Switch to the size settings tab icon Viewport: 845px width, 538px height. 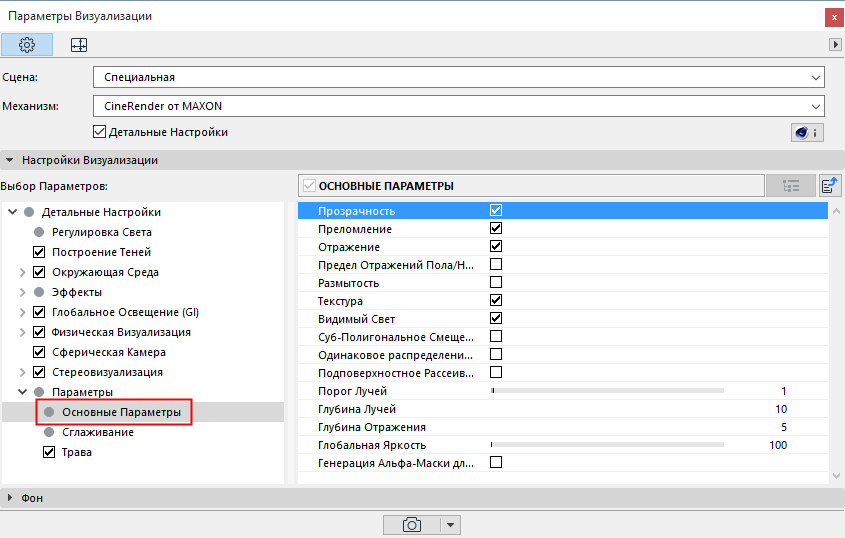[x=79, y=45]
